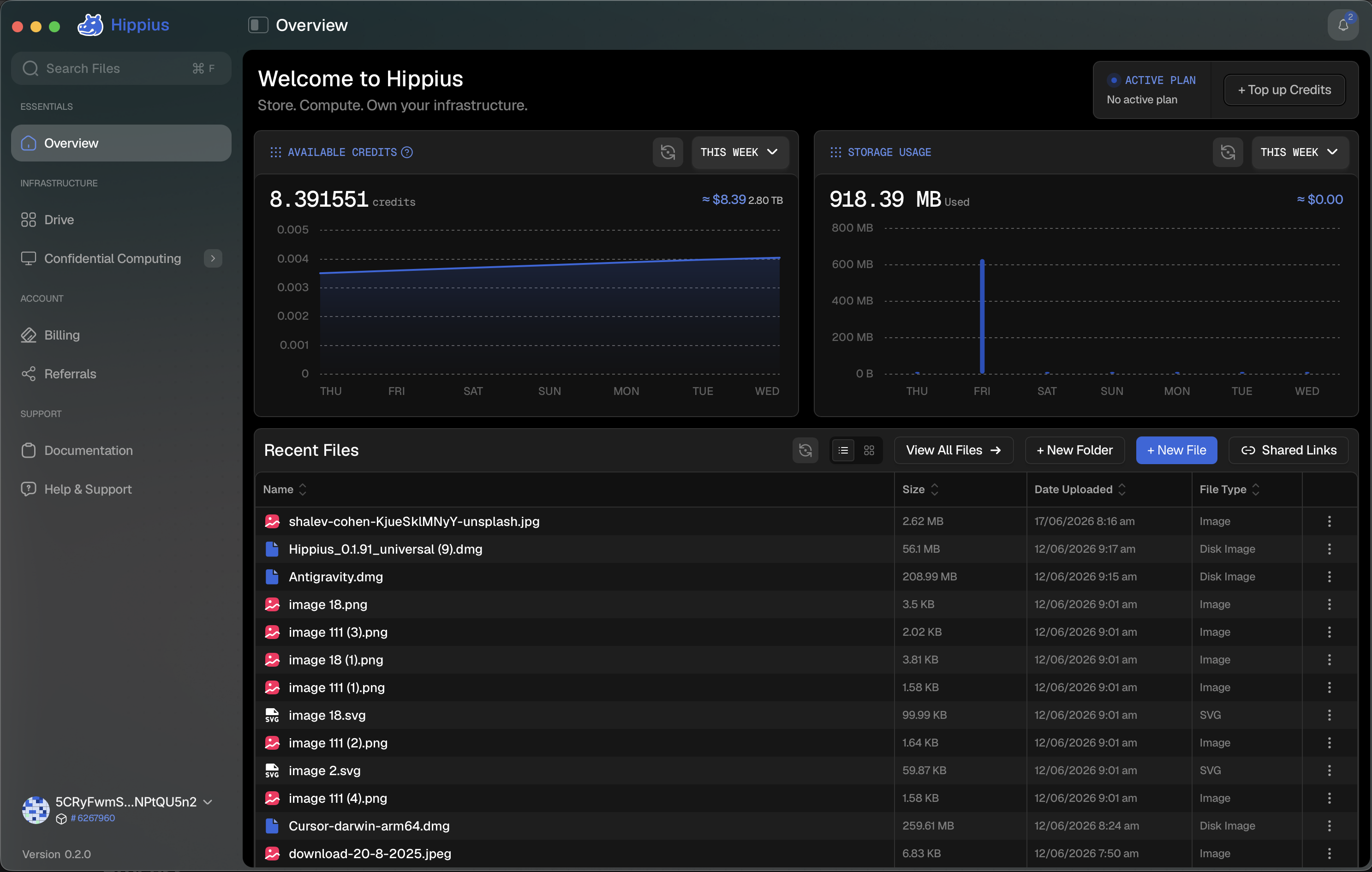Open options menu for download-20-8-2025.jpeg
This screenshot has height=872, width=1372.
pos(1329,853)
